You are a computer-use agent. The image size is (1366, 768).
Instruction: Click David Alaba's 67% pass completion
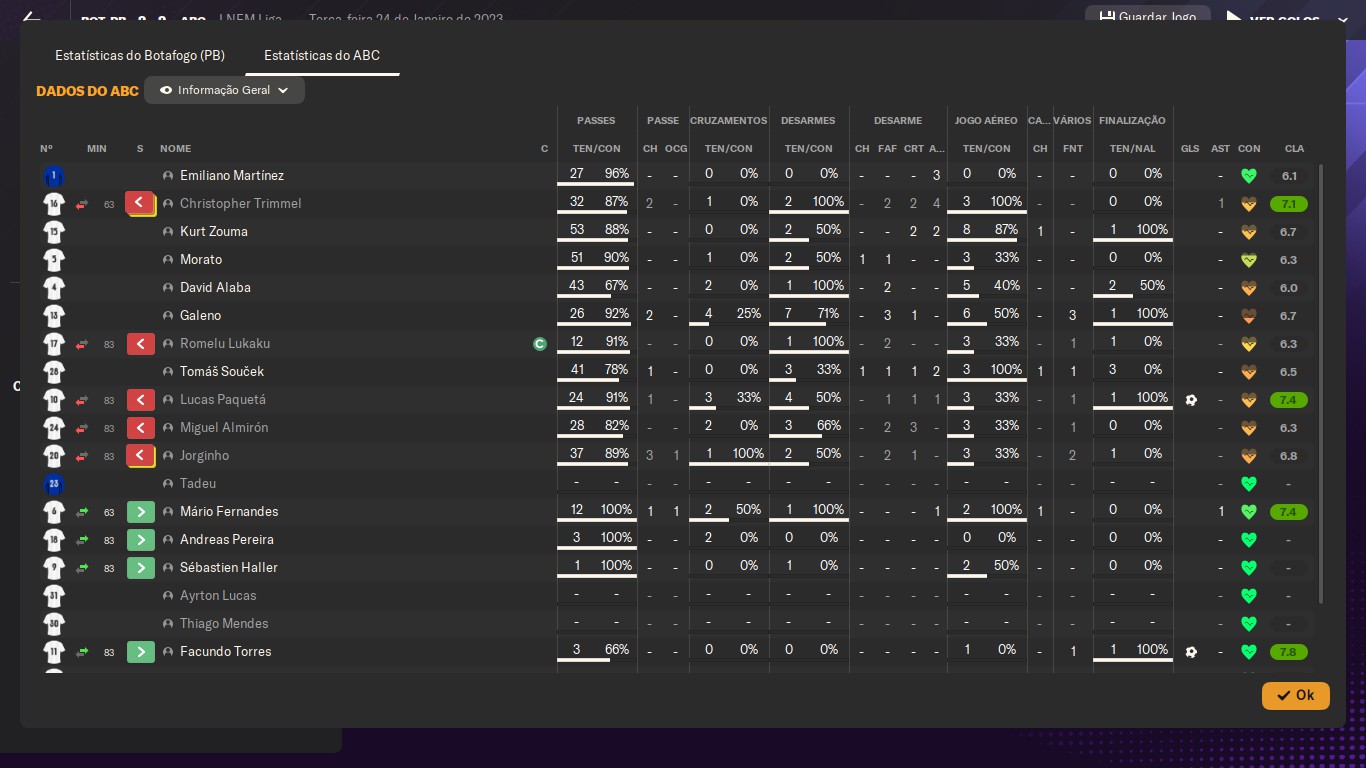point(617,286)
